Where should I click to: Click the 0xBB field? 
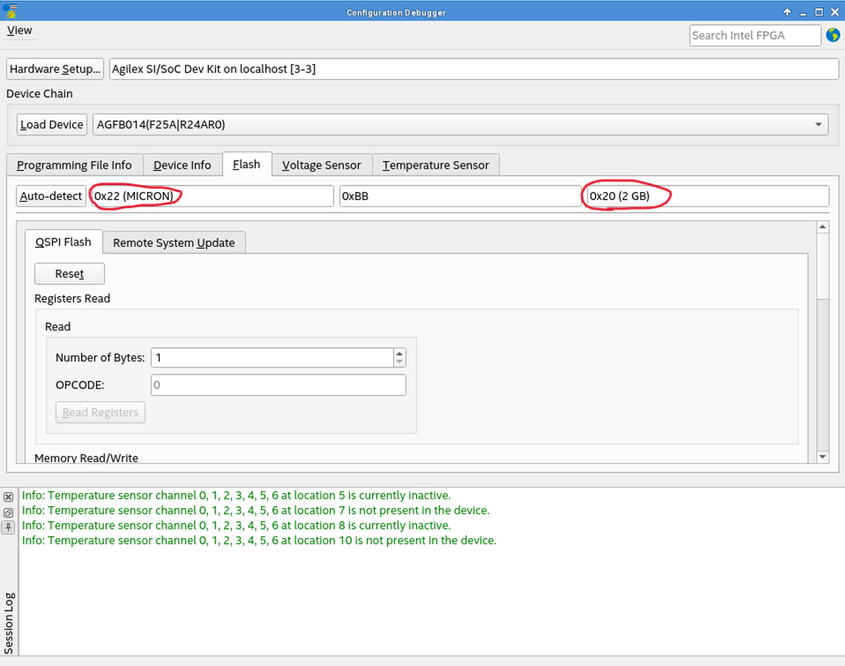pyautogui.click(x=460, y=196)
